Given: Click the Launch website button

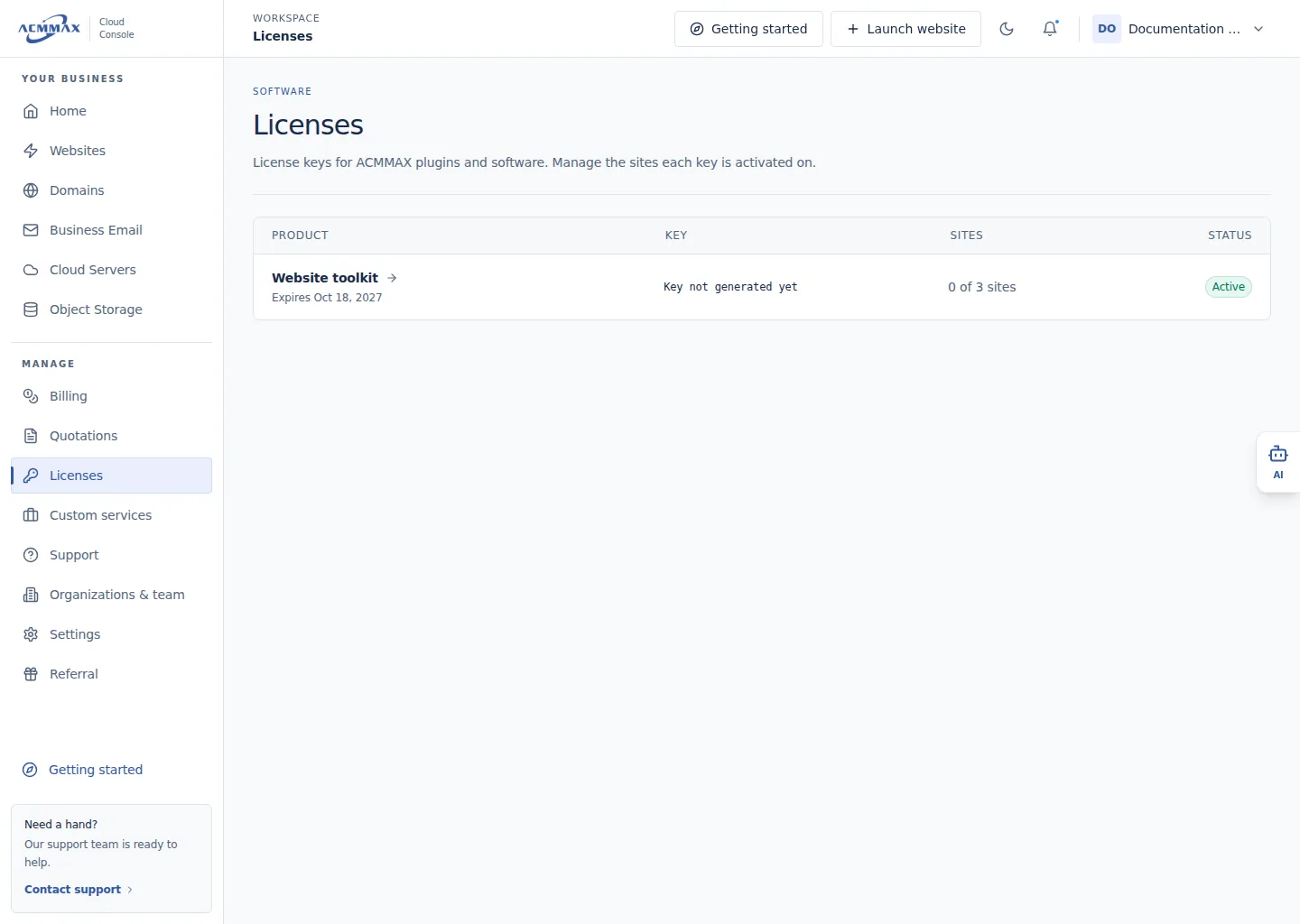Looking at the screenshot, I should tap(905, 29).
